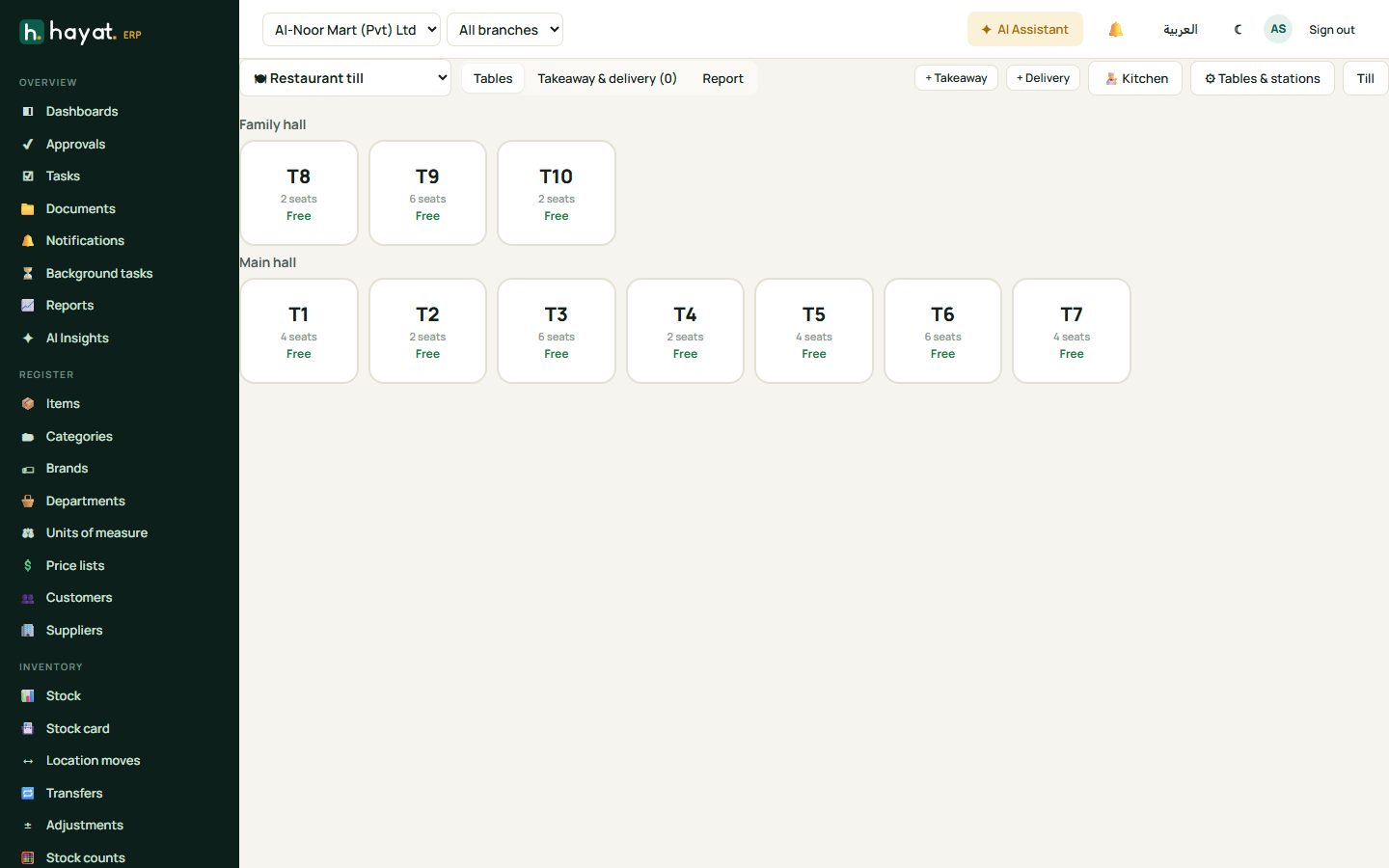Expand the All branches dropdown
The image size is (1389, 868).
click(504, 30)
